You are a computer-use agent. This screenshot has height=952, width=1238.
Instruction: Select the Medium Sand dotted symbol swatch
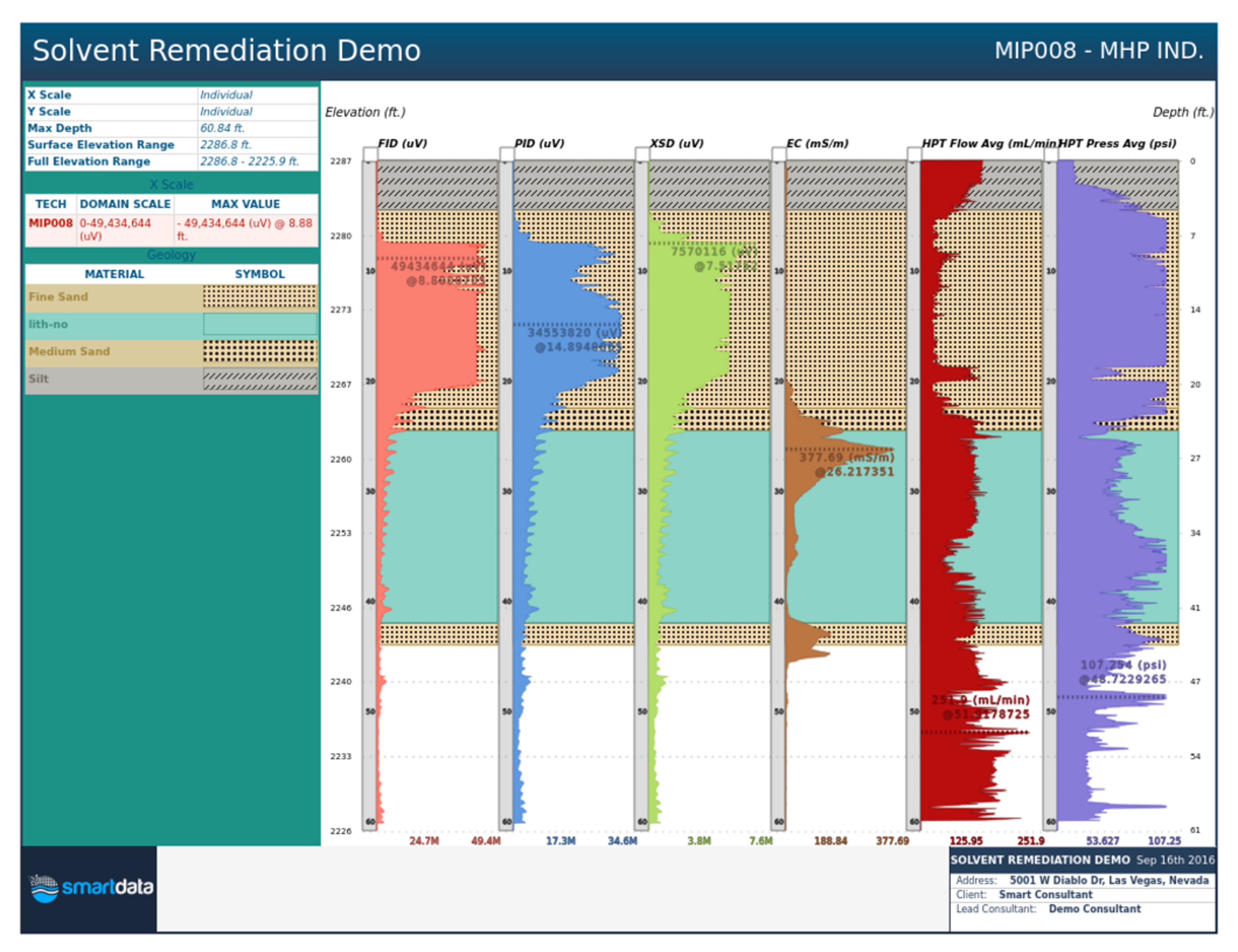260,351
